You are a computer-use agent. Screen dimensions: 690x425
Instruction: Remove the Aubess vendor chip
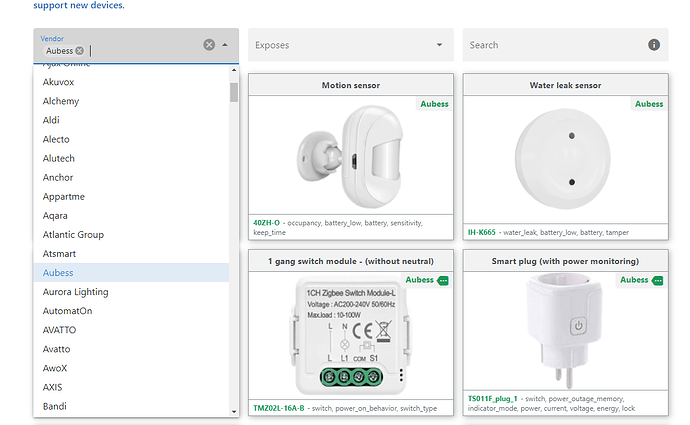(x=79, y=50)
